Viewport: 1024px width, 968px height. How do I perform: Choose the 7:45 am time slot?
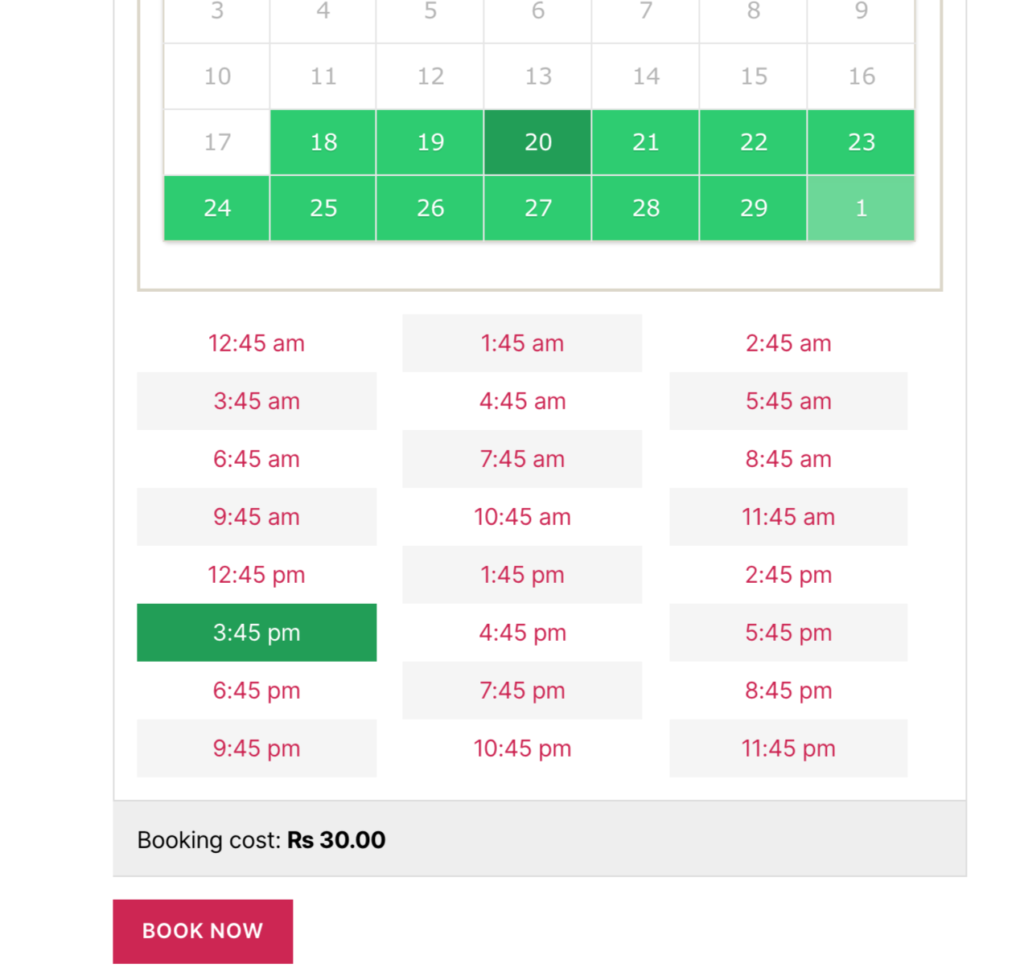point(522,459)
